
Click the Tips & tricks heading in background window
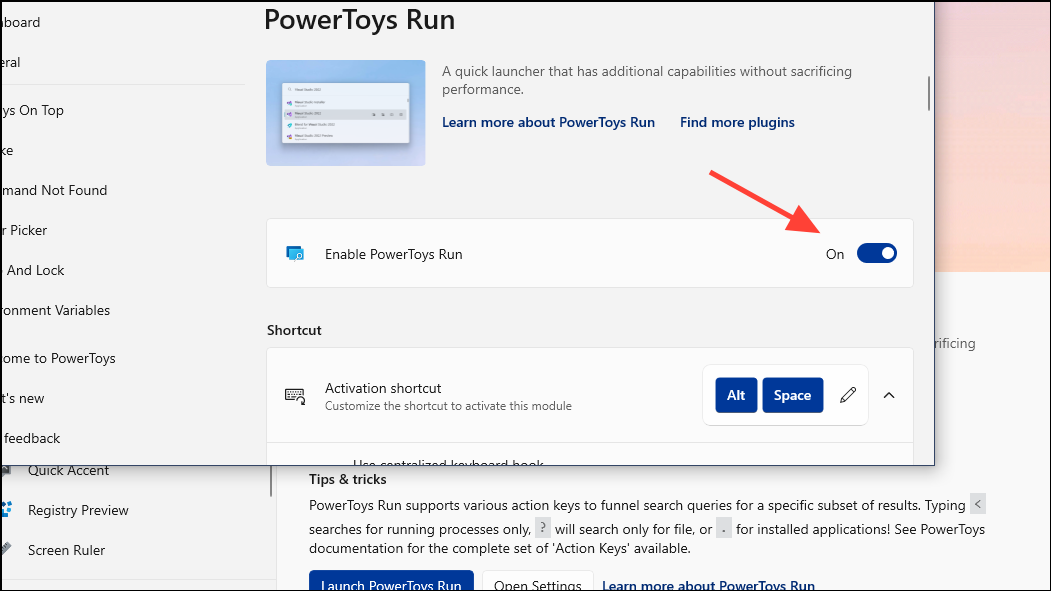(348, 479)
